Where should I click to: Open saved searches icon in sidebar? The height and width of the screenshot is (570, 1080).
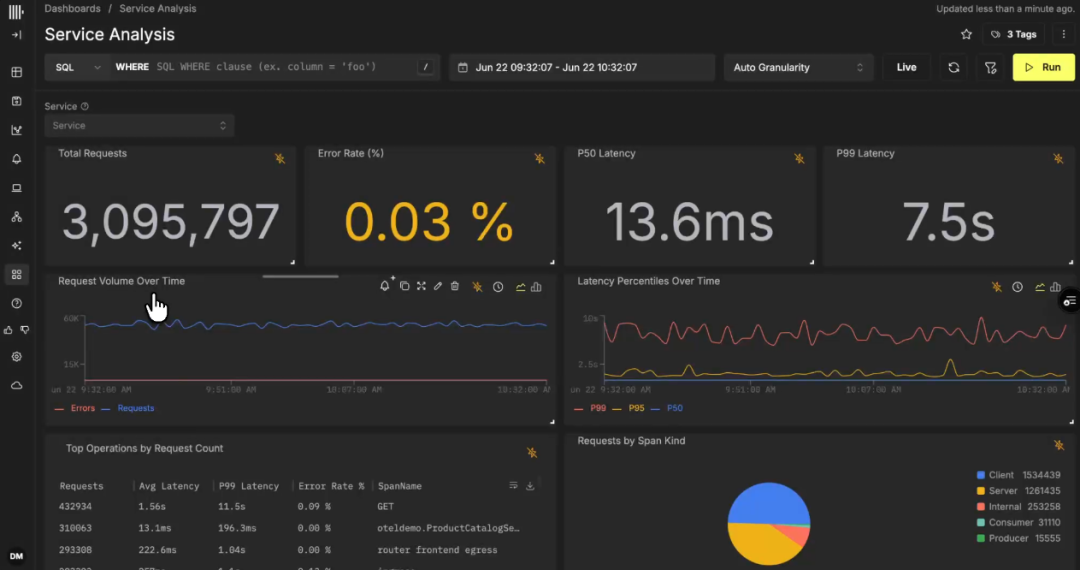coord(17,101)
